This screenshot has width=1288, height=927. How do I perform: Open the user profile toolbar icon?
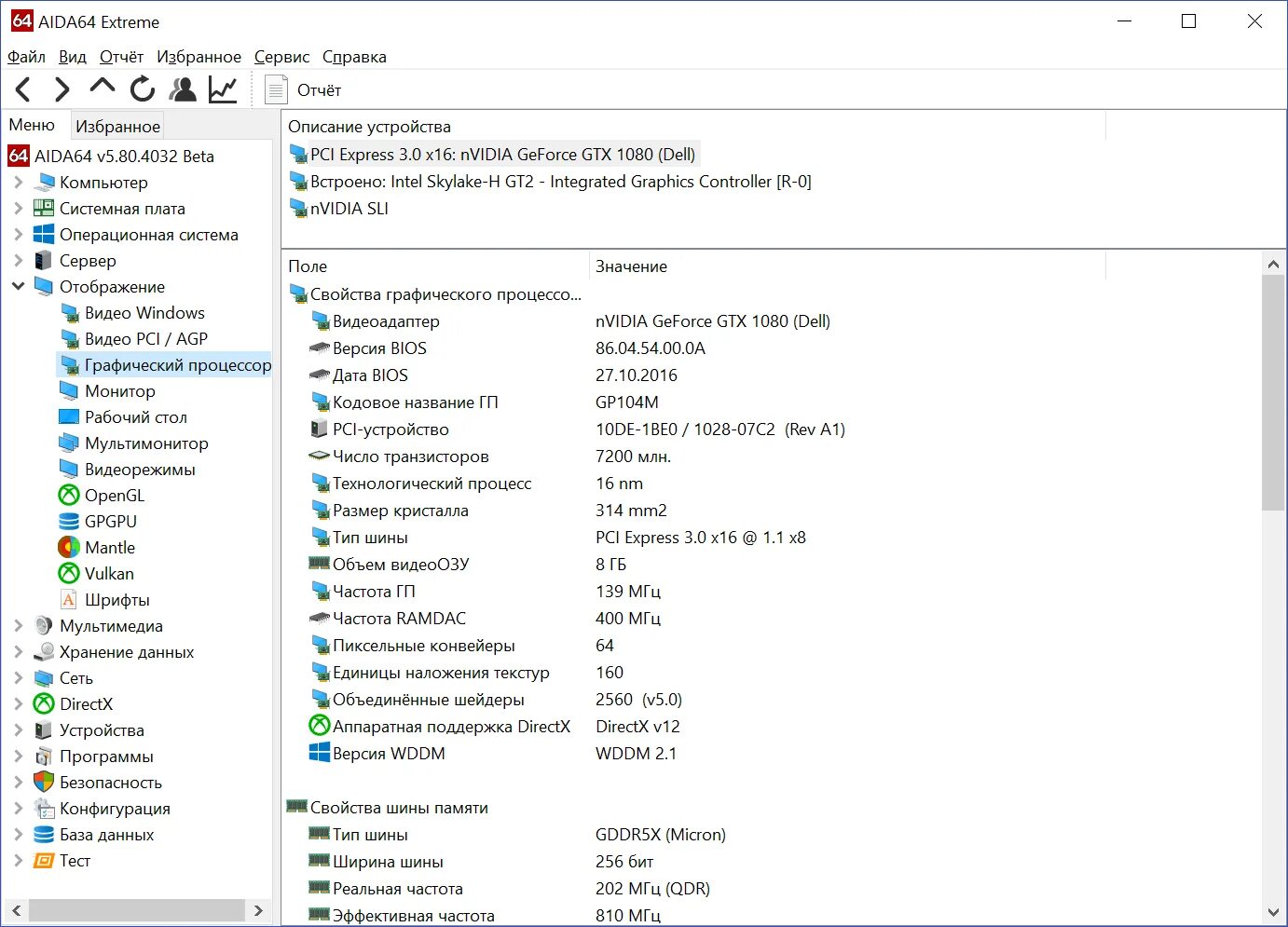(183, 89)
